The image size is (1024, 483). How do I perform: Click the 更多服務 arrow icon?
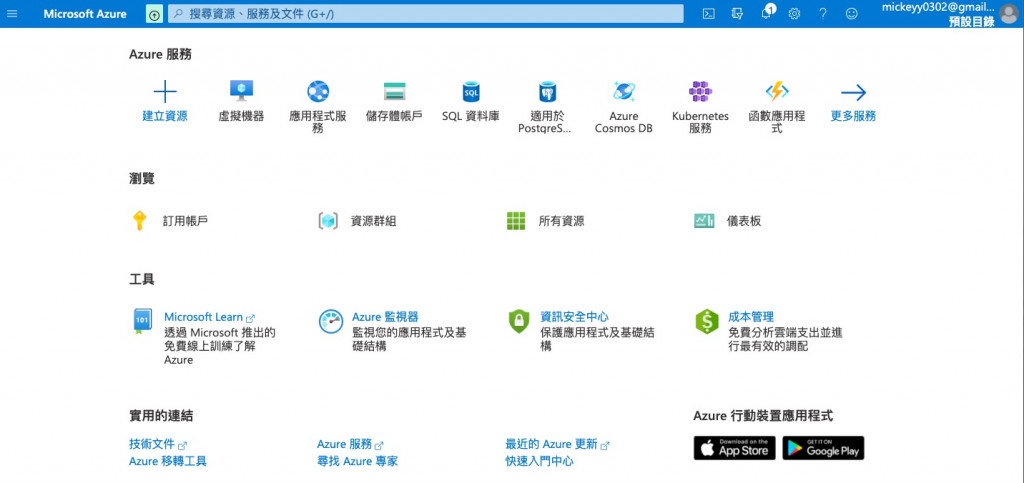[853, 92]
